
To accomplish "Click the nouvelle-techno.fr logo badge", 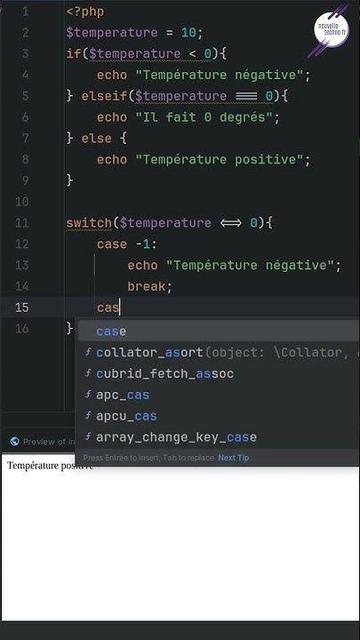I will click(x=331, y=29).
